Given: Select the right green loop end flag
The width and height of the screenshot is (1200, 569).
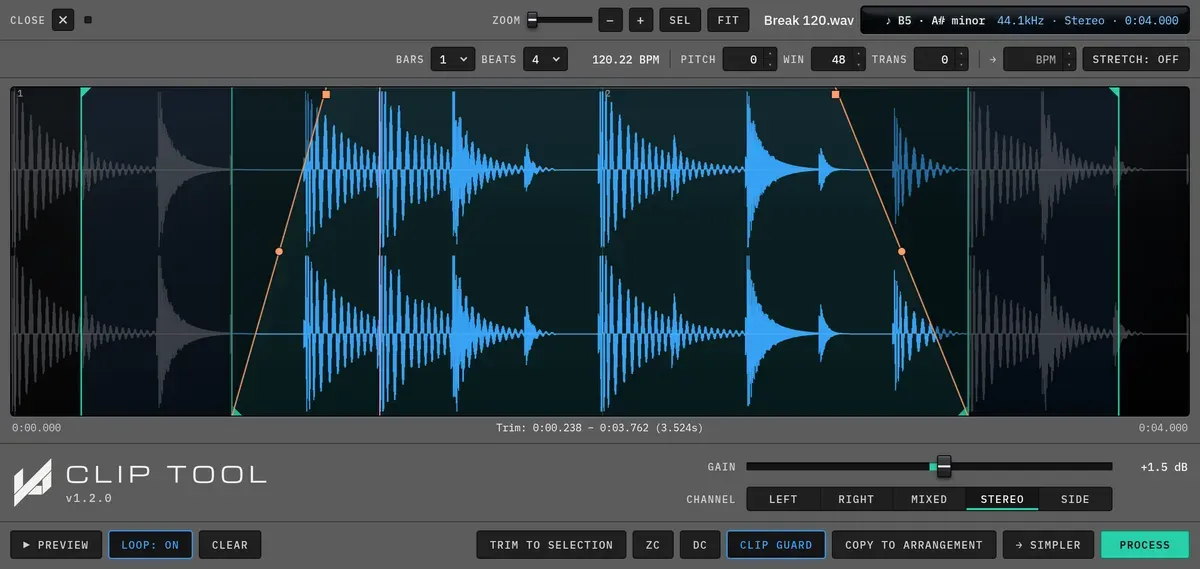Looking at the screenshot, I should pos(1115,92).
